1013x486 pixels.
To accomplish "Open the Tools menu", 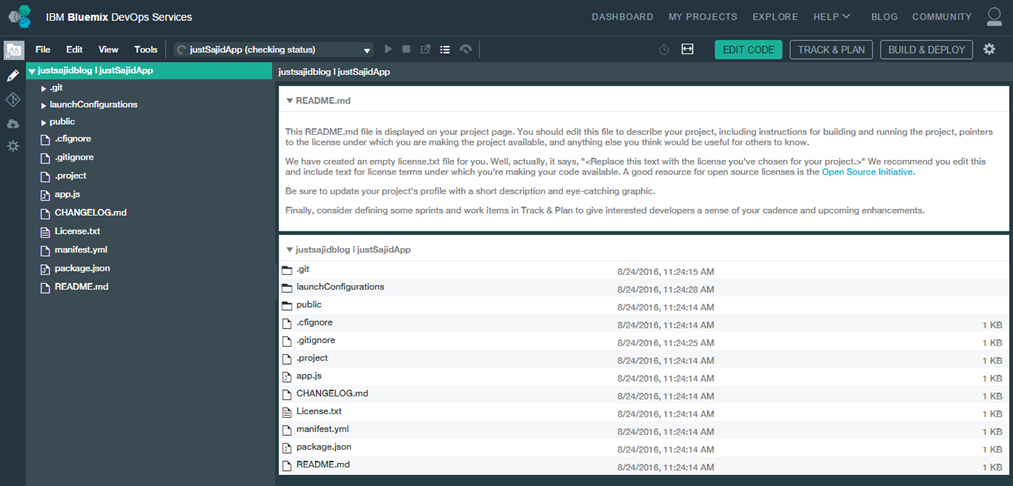I will tap(146, 50).
